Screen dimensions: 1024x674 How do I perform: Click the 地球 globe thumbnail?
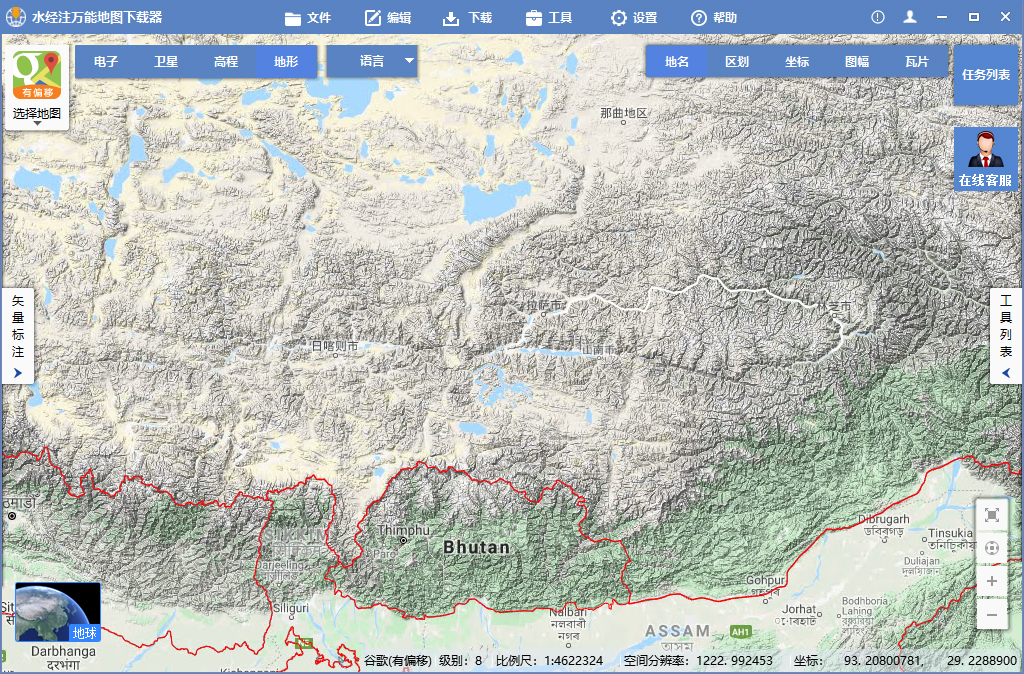[x=58, y=612]
